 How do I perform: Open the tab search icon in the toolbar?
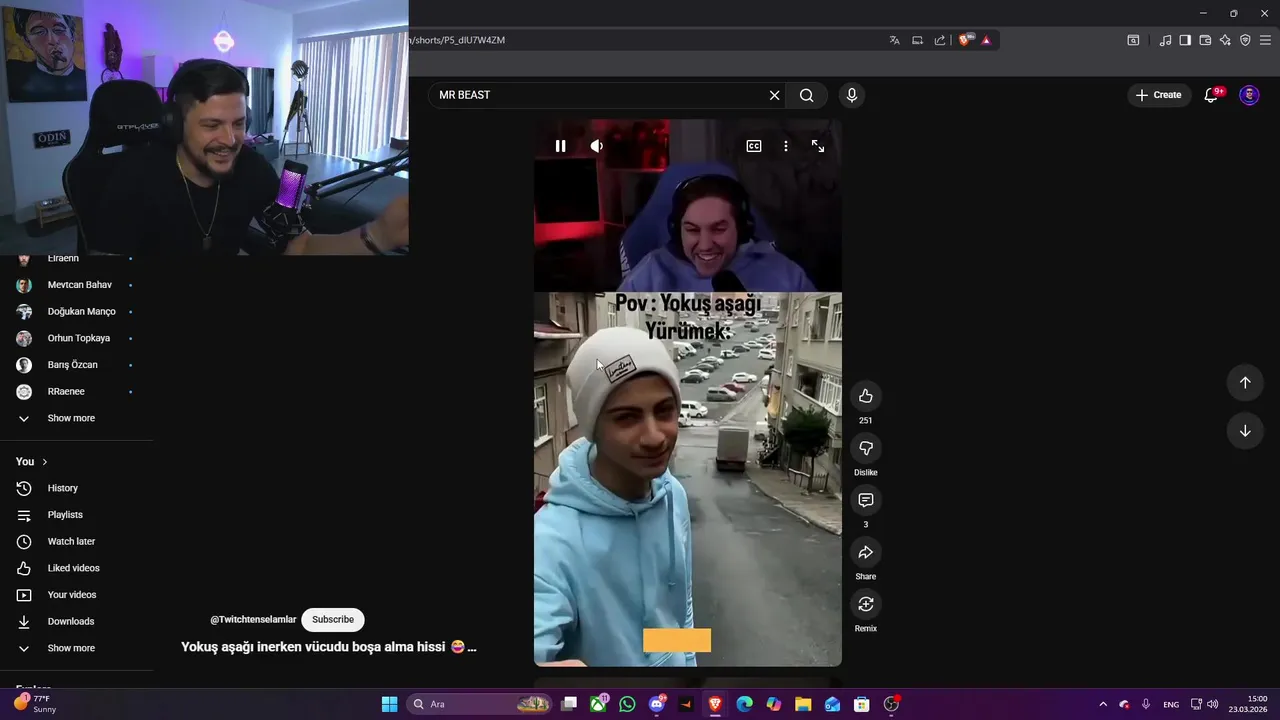click(x=1133, y=40)
